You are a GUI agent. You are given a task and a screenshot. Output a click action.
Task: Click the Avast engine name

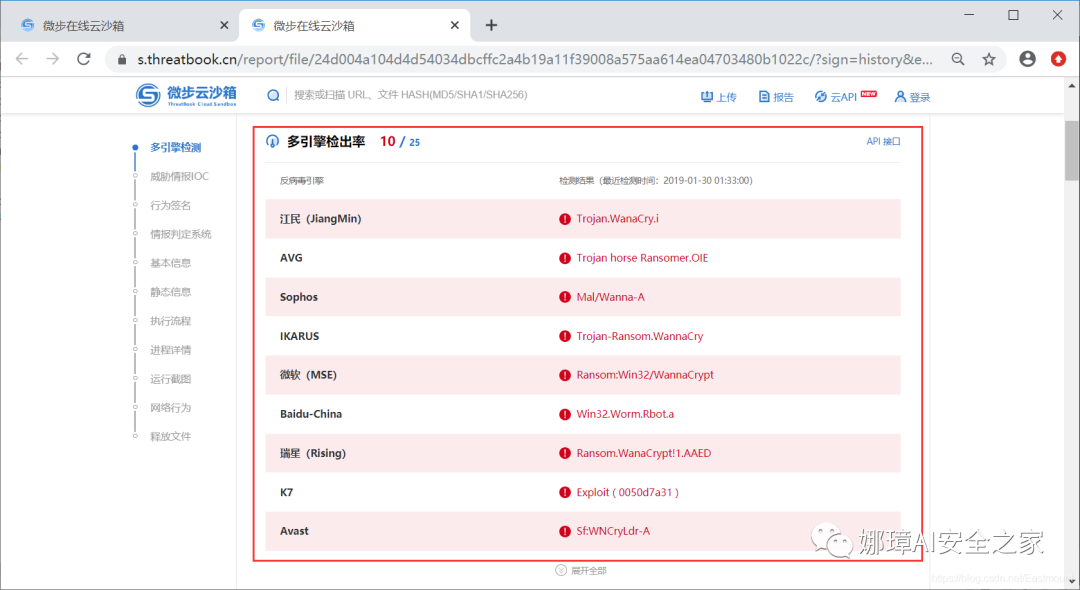coord(294,531)
